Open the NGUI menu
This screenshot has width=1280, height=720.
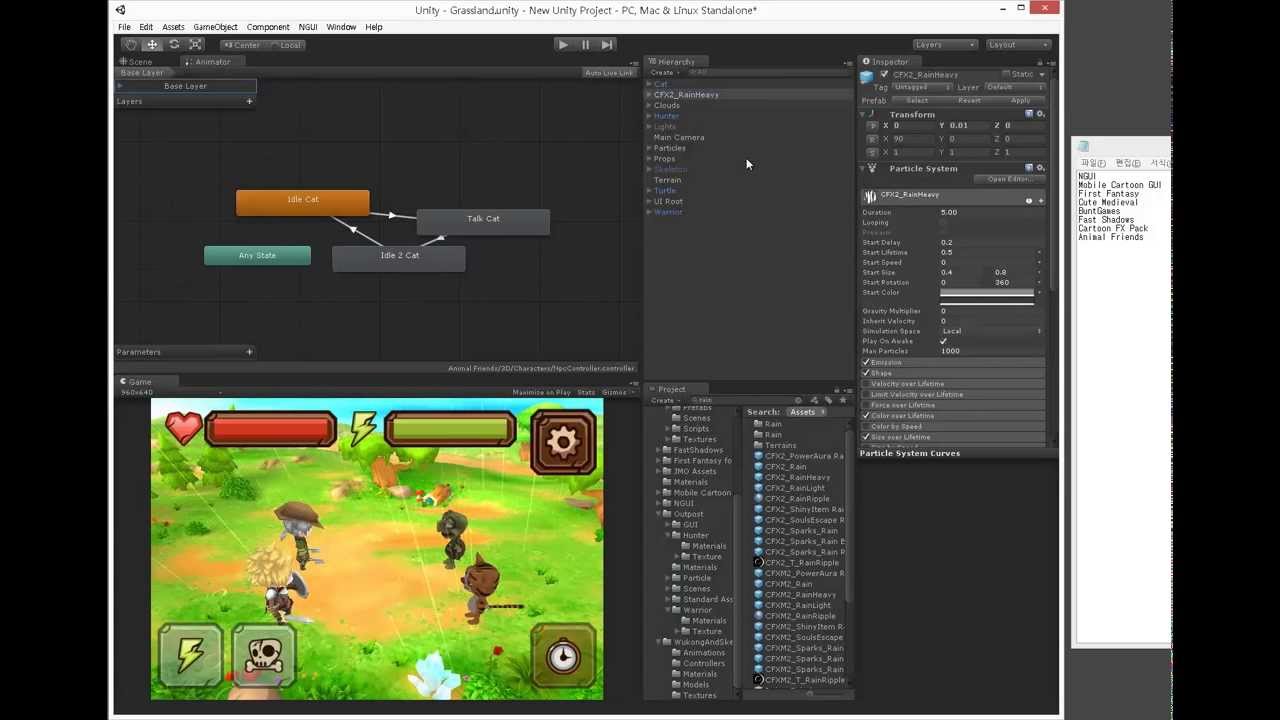pyautogui.click(x=307, y=27)
